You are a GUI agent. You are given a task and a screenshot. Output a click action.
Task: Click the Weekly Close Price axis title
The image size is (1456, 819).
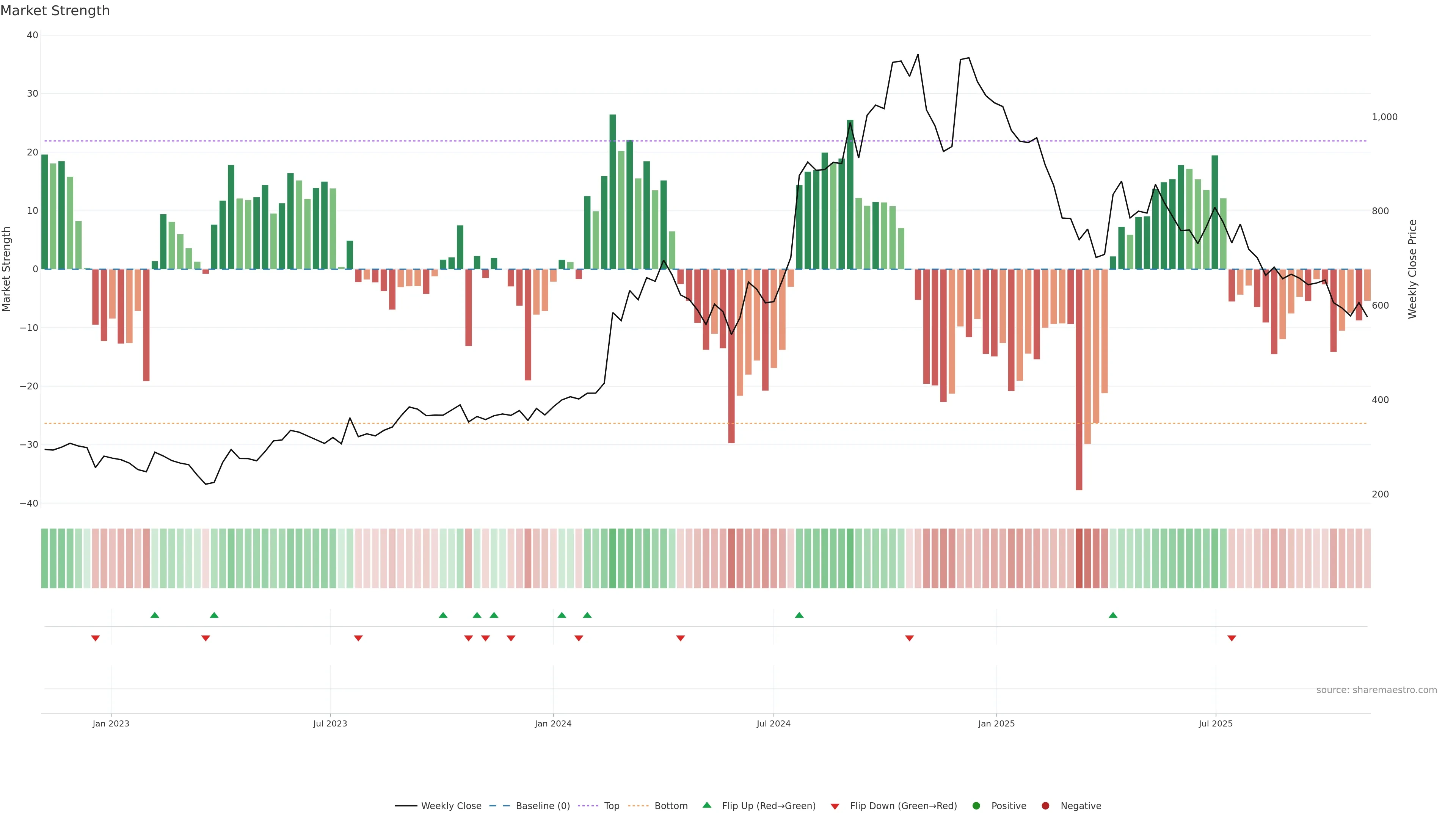pyautogui.click(x=1412, y=269)
